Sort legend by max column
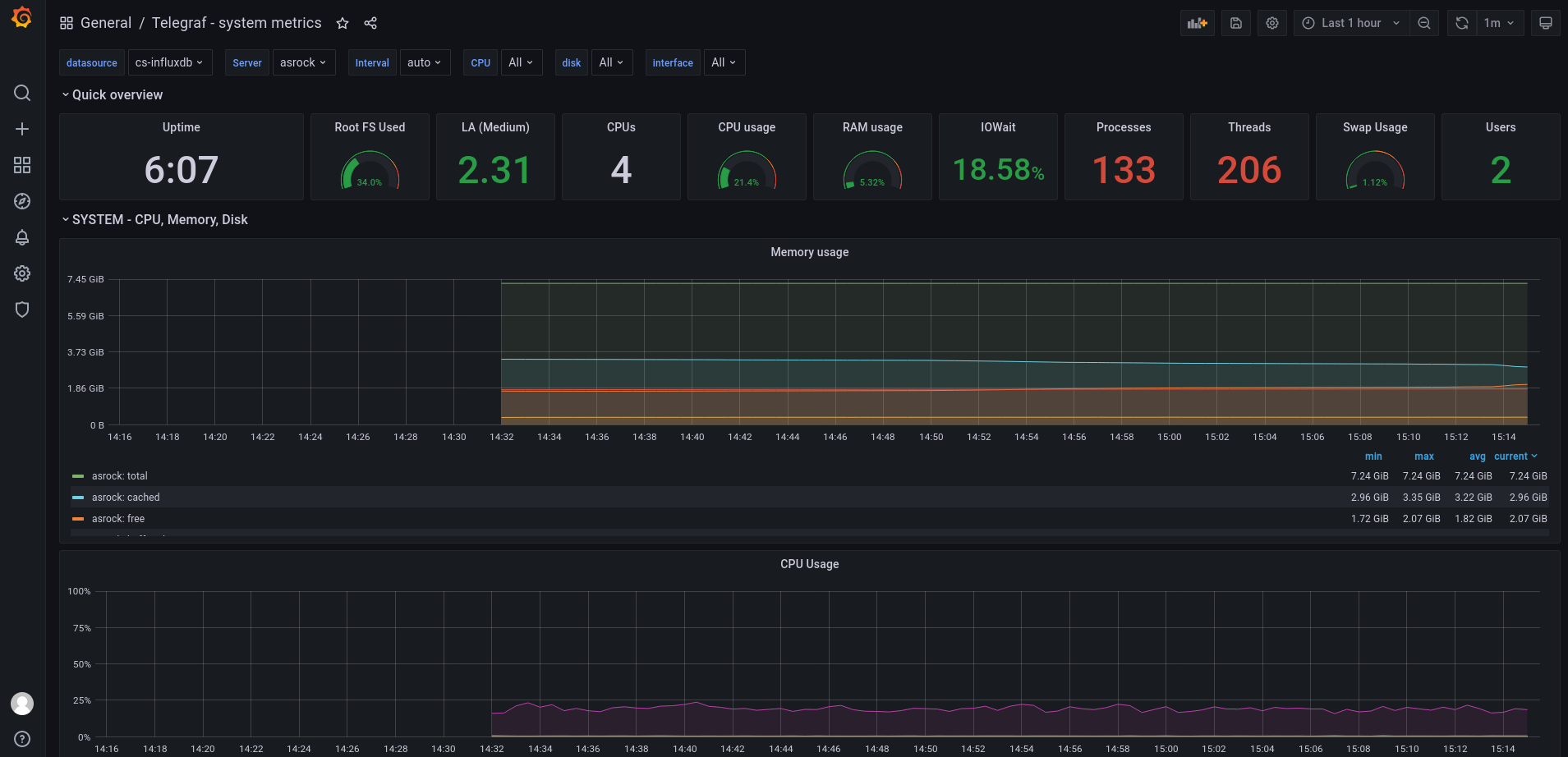The height and width of the screenshot is (757, 1568). pos(1424,456)
